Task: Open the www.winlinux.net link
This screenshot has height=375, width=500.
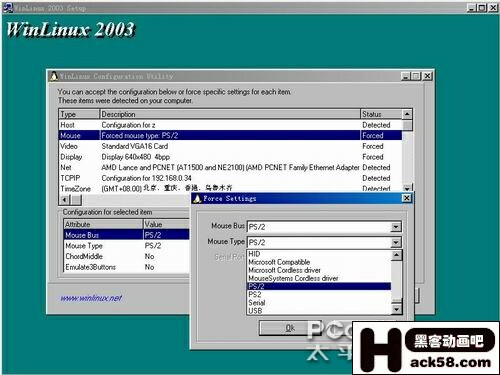Action: (x=91, y=298)
